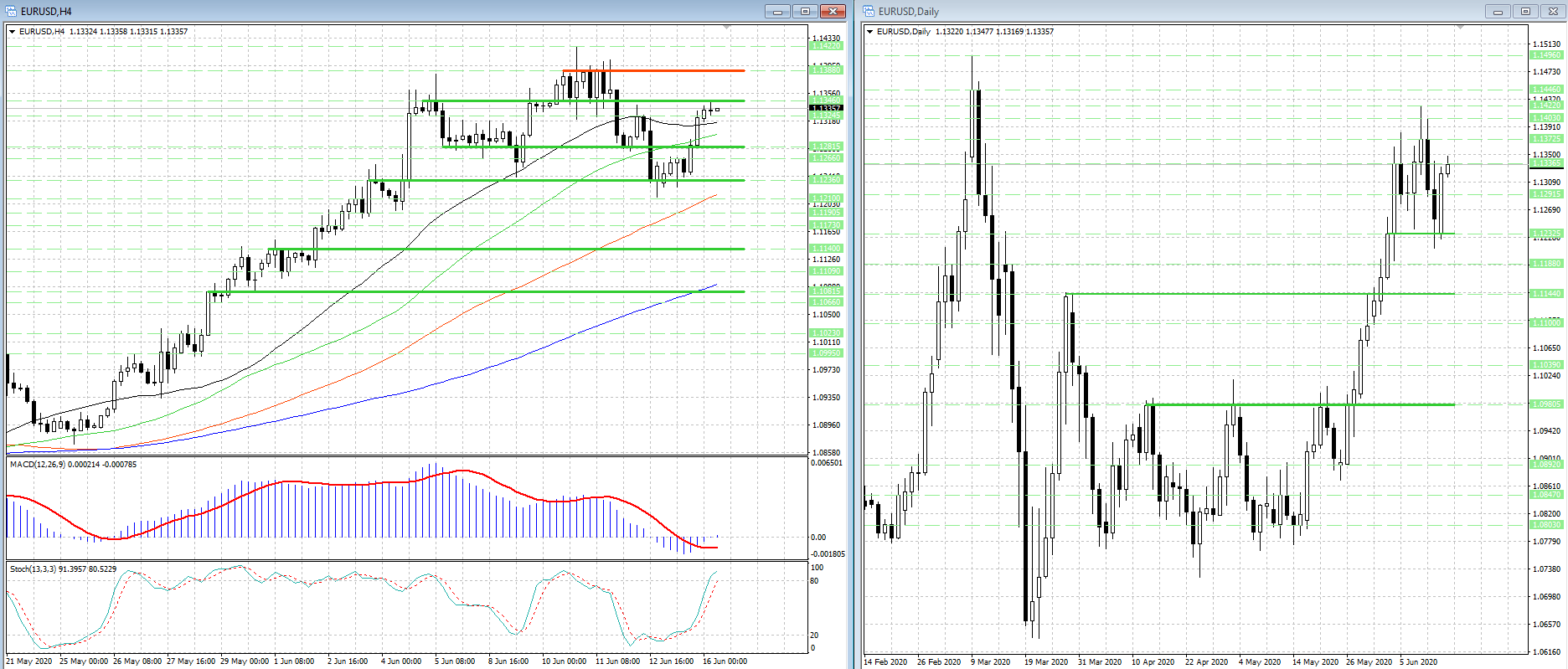Click the 1.14960 price label on Daily scale

click(x=1546, y=55)
